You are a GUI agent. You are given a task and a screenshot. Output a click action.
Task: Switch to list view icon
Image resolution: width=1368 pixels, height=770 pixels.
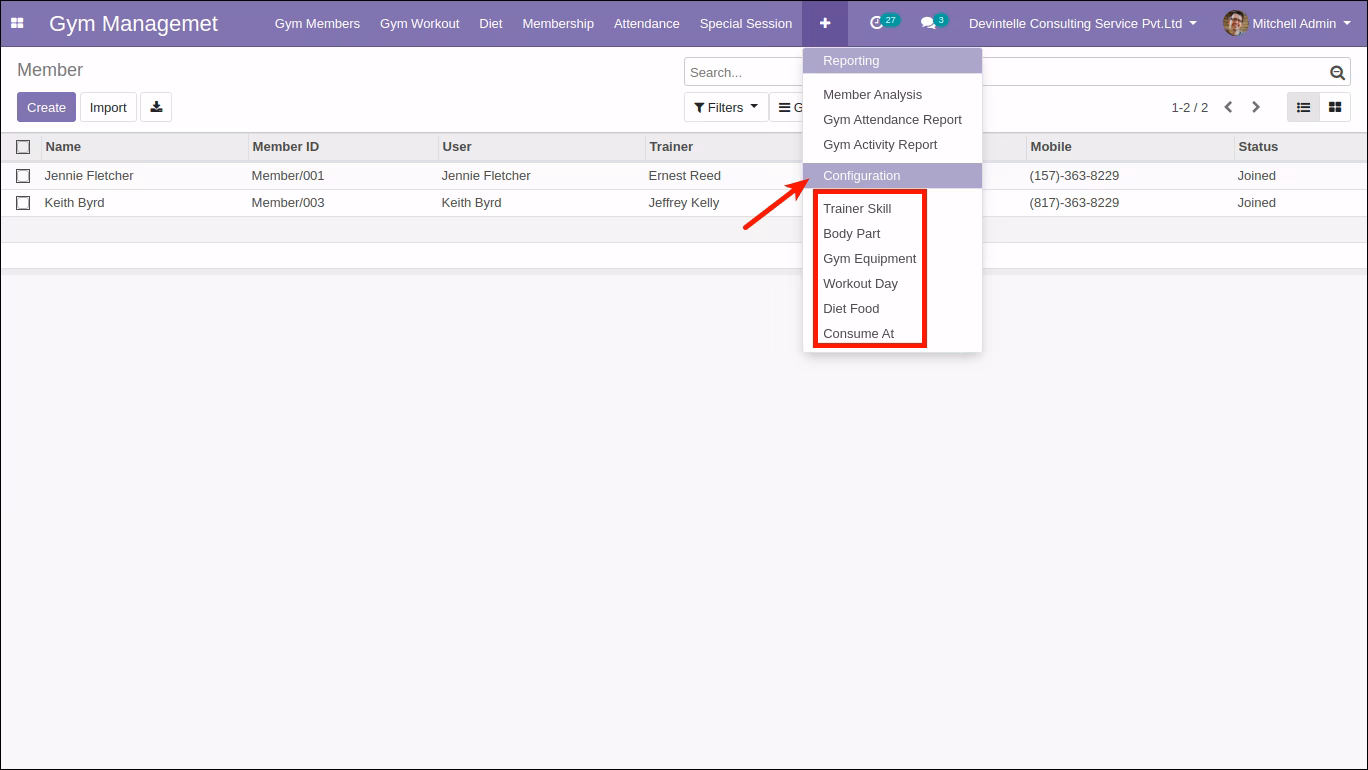[1303, 107]
